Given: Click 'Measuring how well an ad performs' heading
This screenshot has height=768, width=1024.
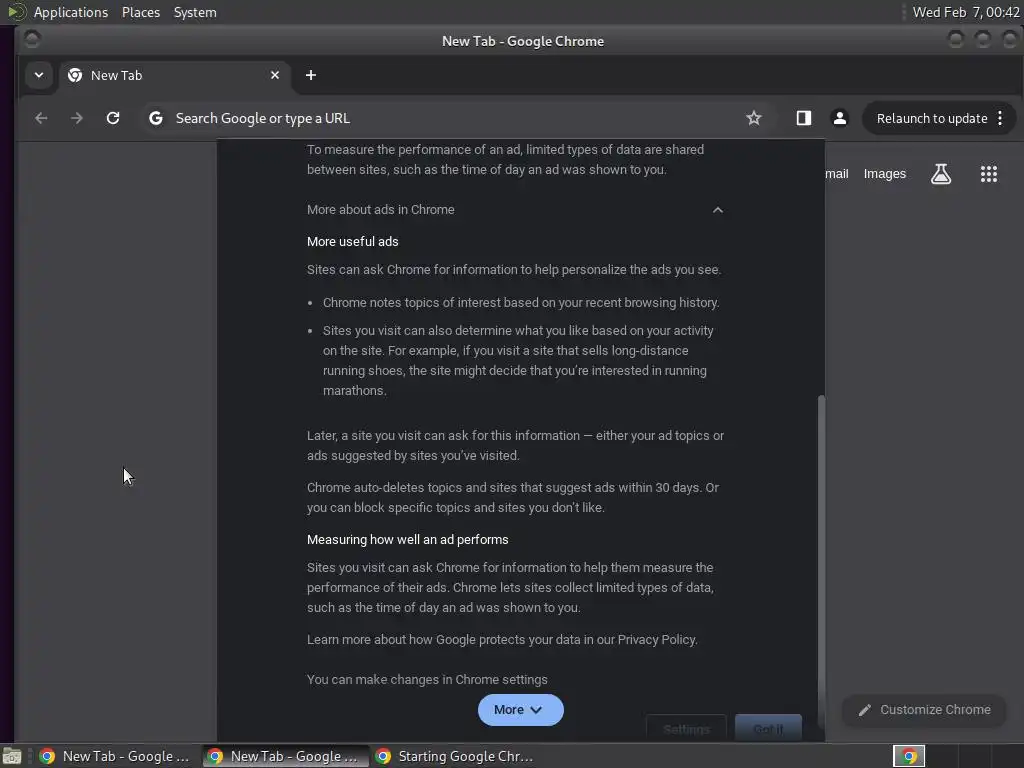Looking at the screenshot, I should pos(408,539).
